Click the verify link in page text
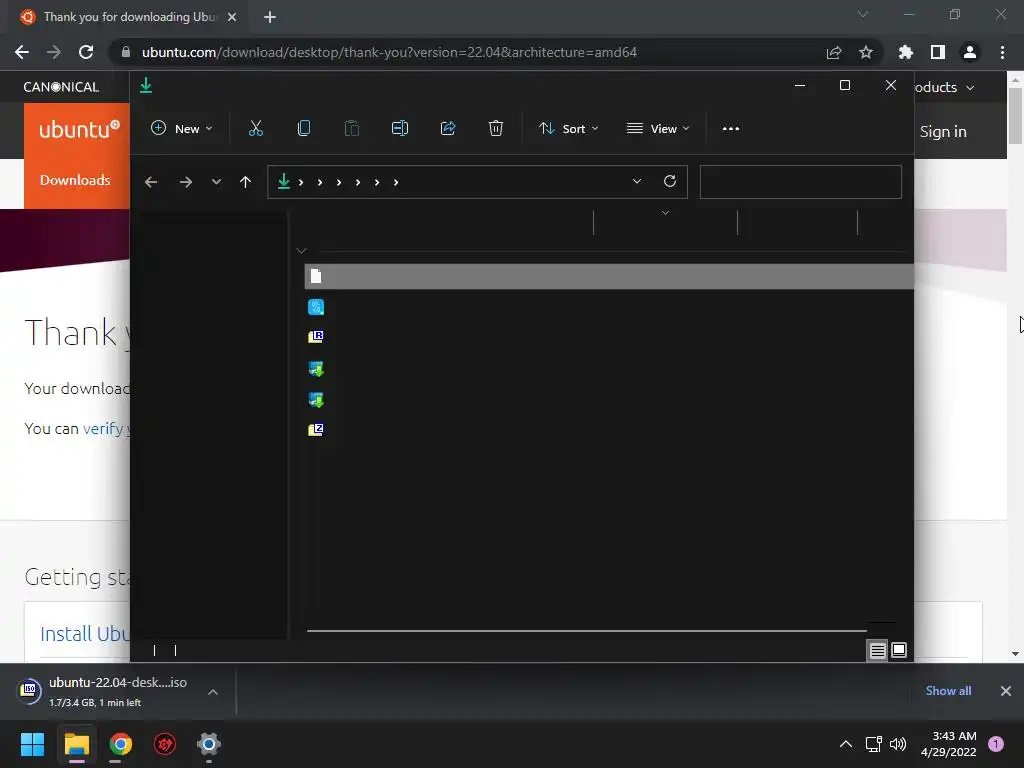This screenshot has height=768, width=1024. point(103,428)
